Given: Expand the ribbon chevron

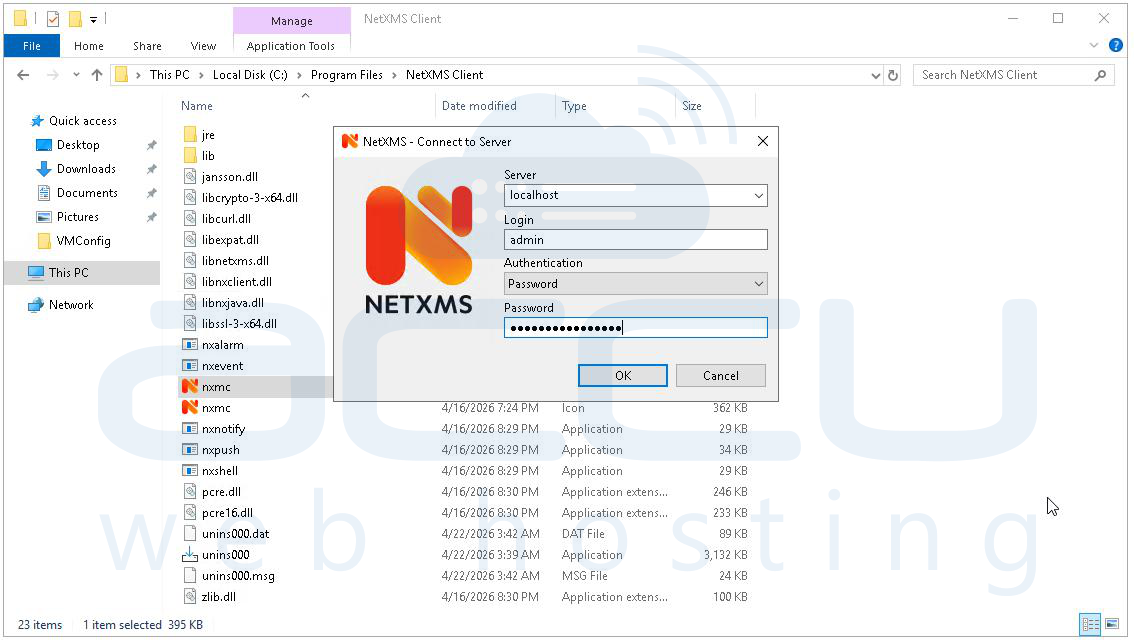Looking at the screenshot, I should coord(1094,46).
